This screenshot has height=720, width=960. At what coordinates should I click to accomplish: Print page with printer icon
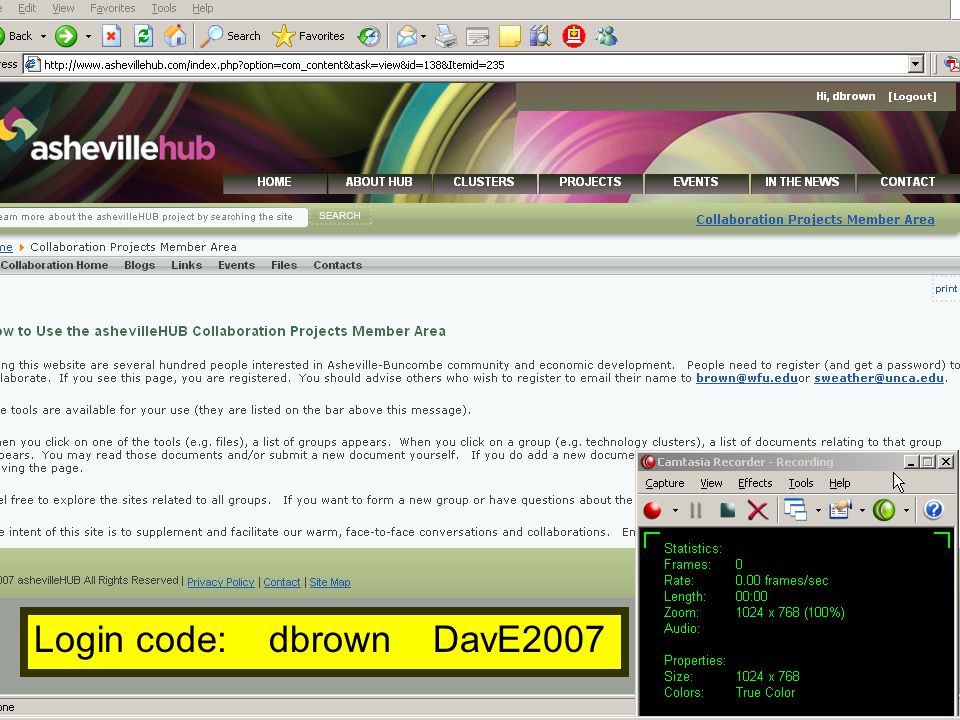pos(446,36)
